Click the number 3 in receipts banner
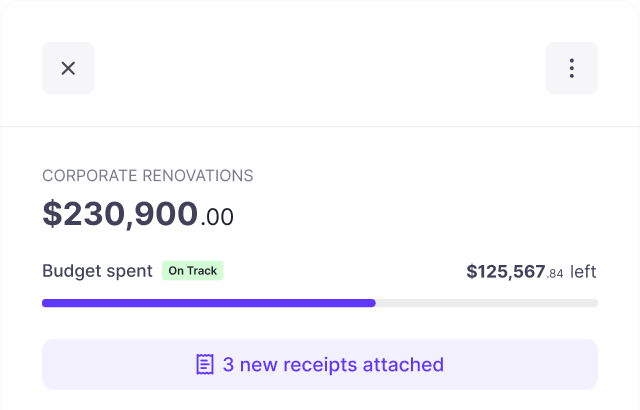The height and width of the screenshot is (410, 640). click(x=229, y=365)
